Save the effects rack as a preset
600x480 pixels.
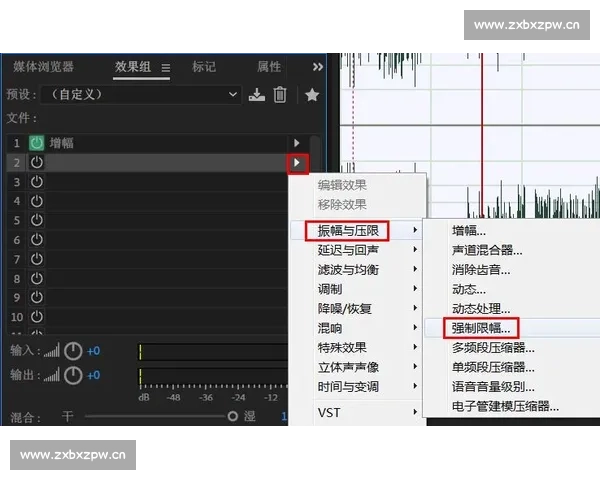pyautogui.click(x=256, y=95)
